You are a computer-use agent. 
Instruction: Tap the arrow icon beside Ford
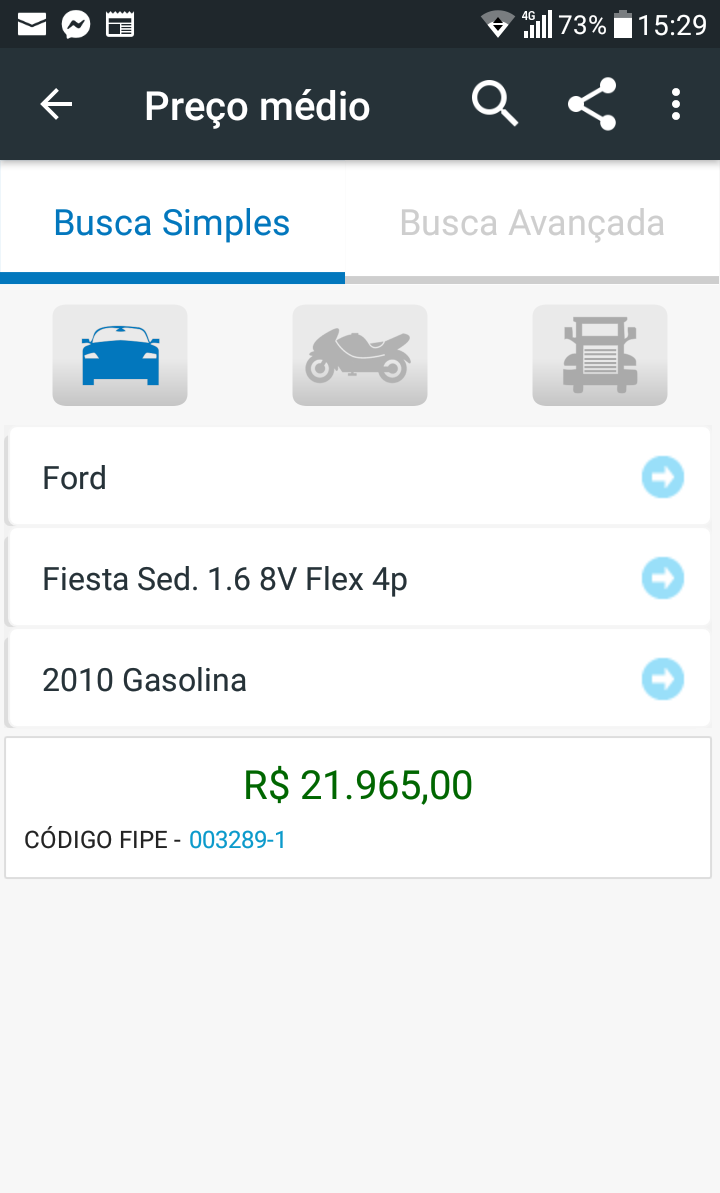663,477
